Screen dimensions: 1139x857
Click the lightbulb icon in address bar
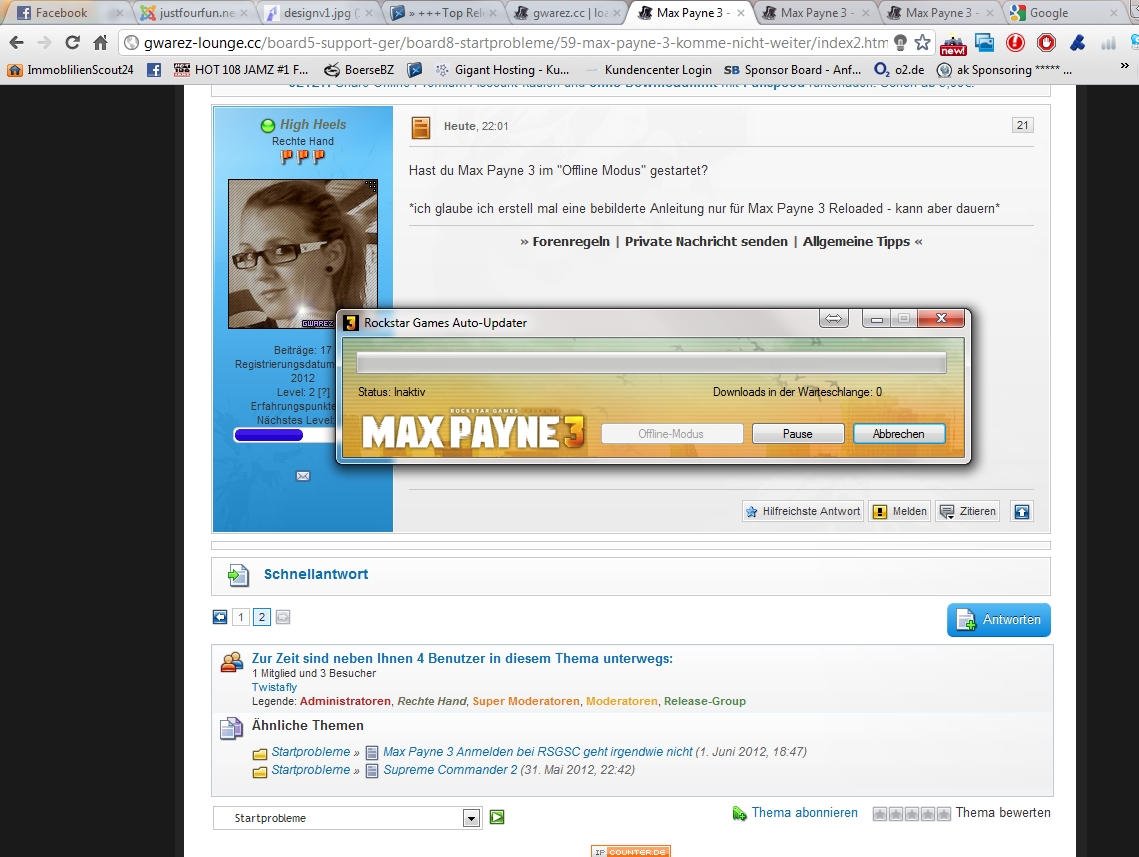pyautogui.click(x=900, y=43)
